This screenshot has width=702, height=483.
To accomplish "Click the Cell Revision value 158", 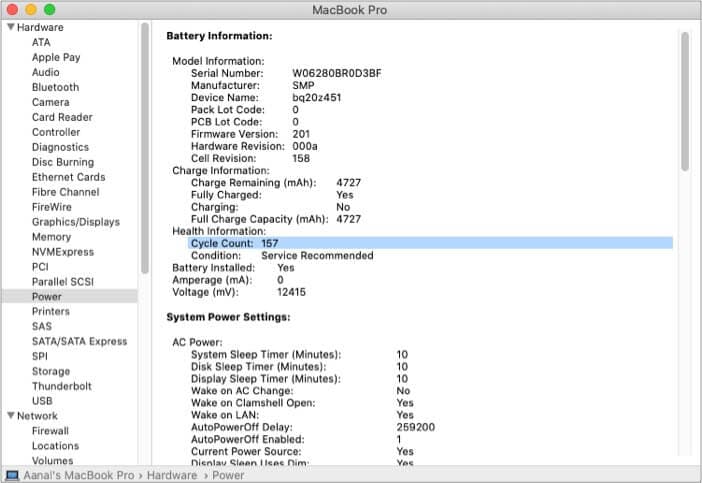I will 301,158.
